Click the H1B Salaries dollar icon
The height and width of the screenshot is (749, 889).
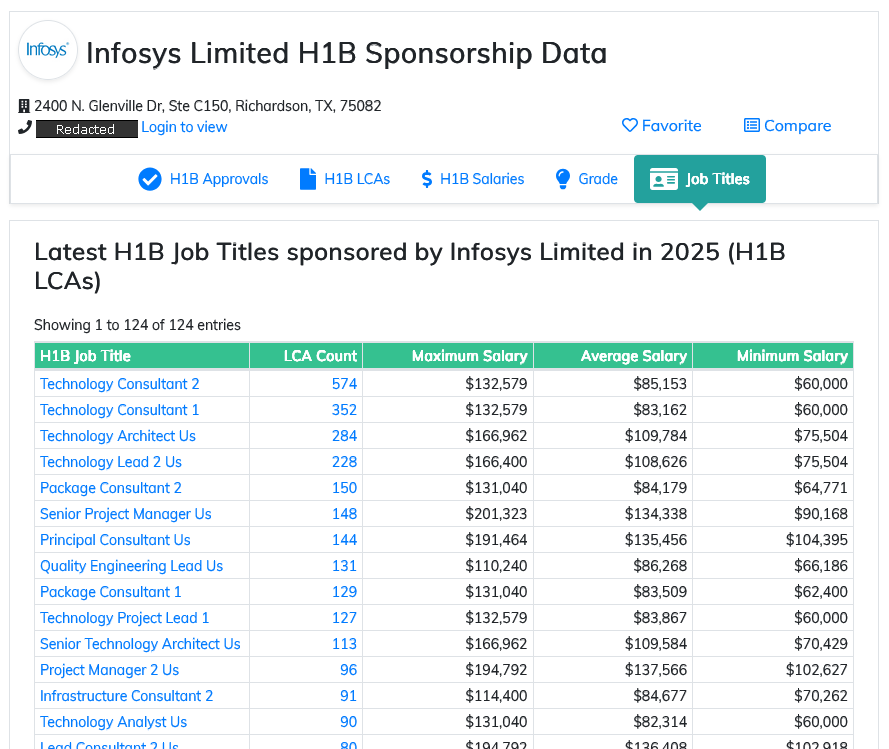[x=427, y=180]
